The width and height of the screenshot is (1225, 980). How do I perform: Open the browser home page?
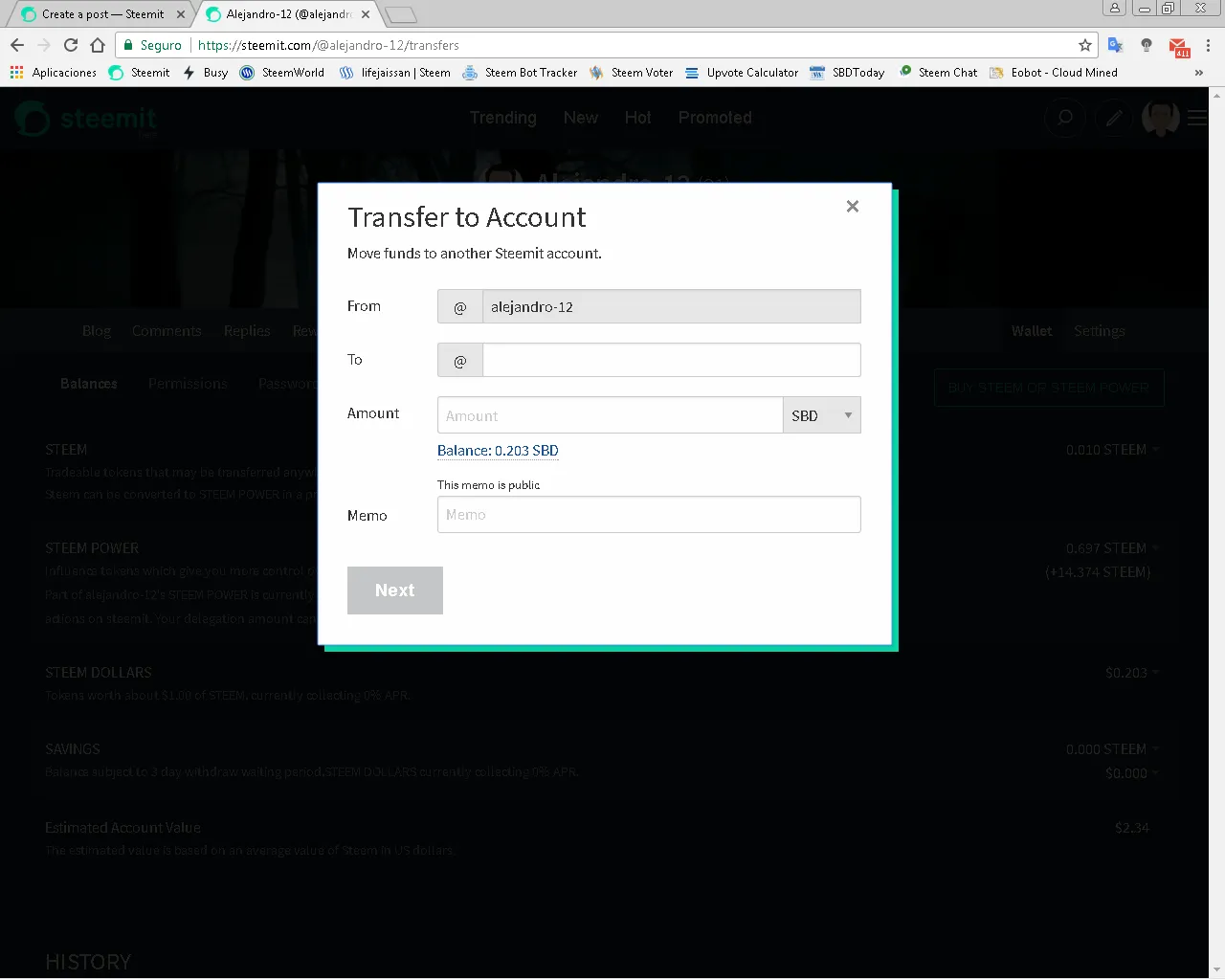98,45
